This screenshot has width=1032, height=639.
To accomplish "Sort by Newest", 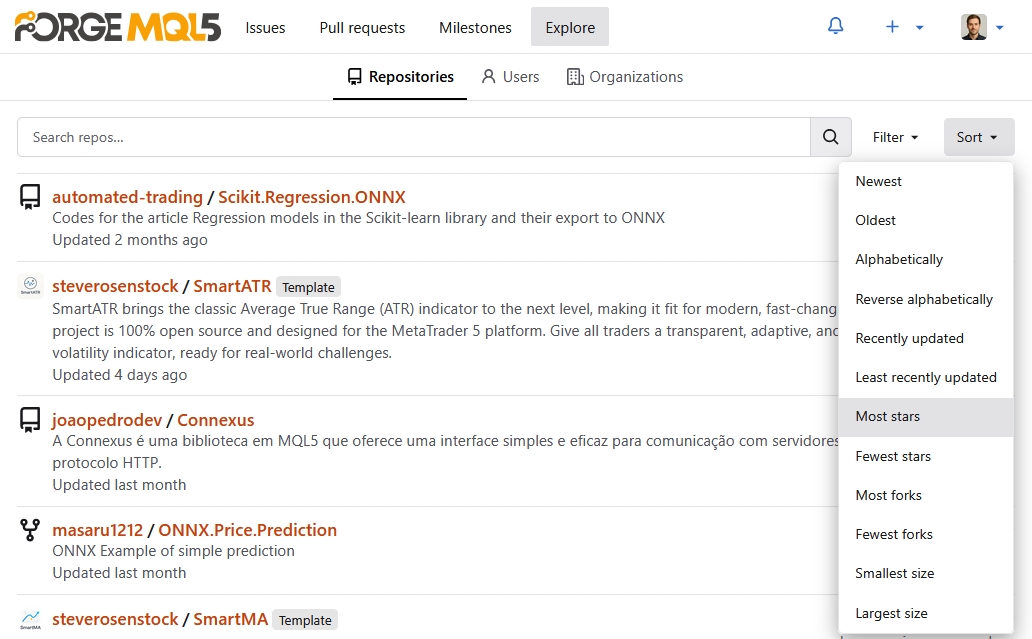I will [x=925, y=181].
